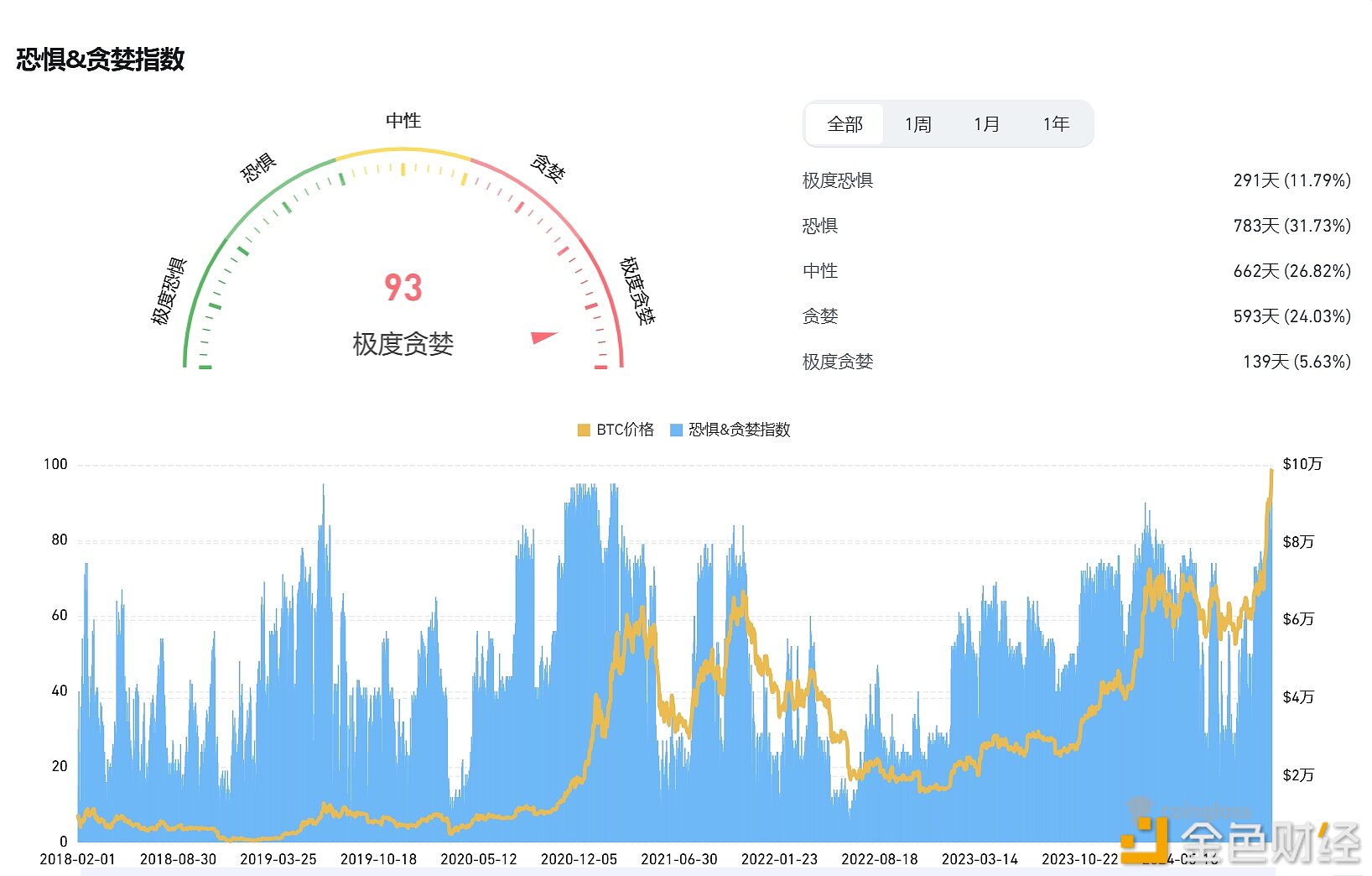Screen dimensions: 1372x876
Task: Click 极度贪婪 row label in statistics list
Action: (837, 362)
